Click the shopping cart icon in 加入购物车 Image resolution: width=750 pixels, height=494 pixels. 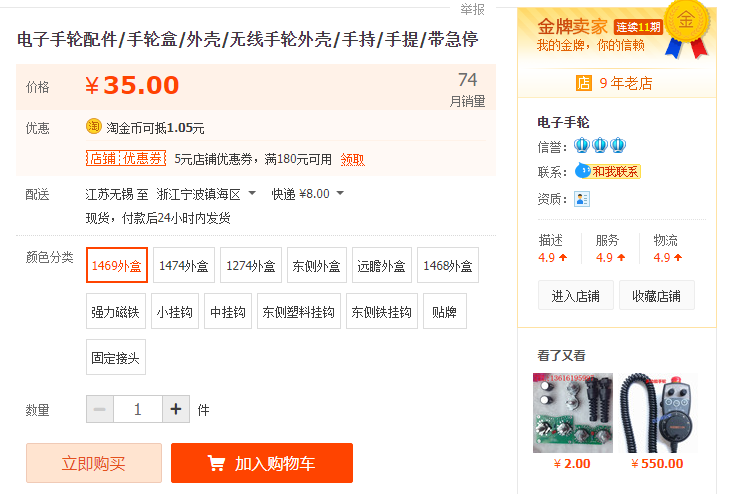coord(216,463)
